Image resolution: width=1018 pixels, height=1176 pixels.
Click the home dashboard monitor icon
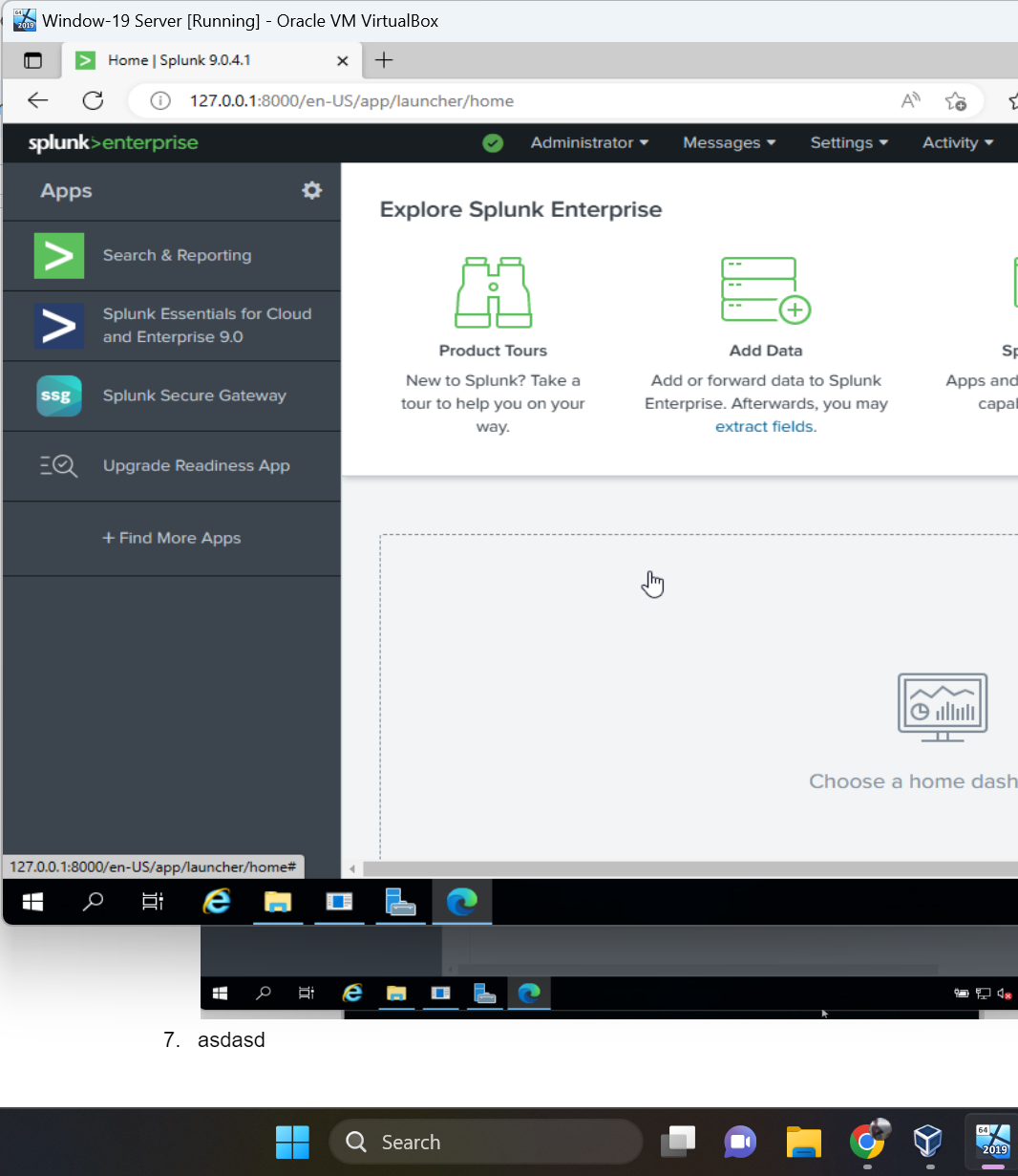pos(943,707)
